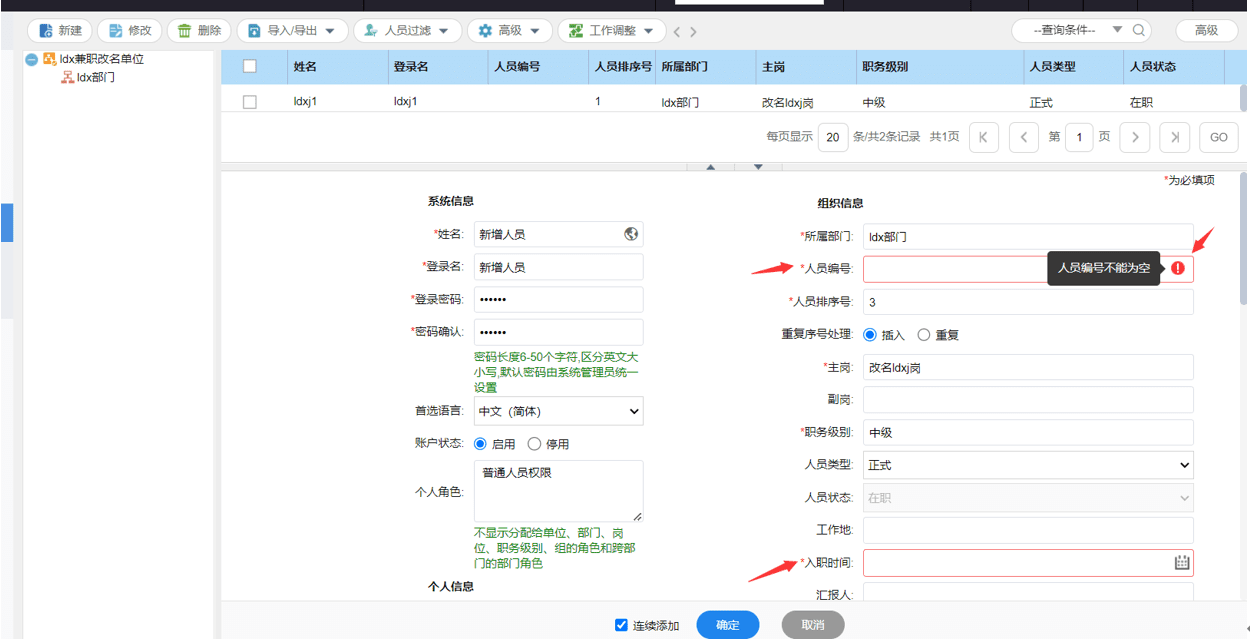Click the grey 取消 cancel button
The image size is (1250, 641).
pyautogui.click(x=813, y=625)
